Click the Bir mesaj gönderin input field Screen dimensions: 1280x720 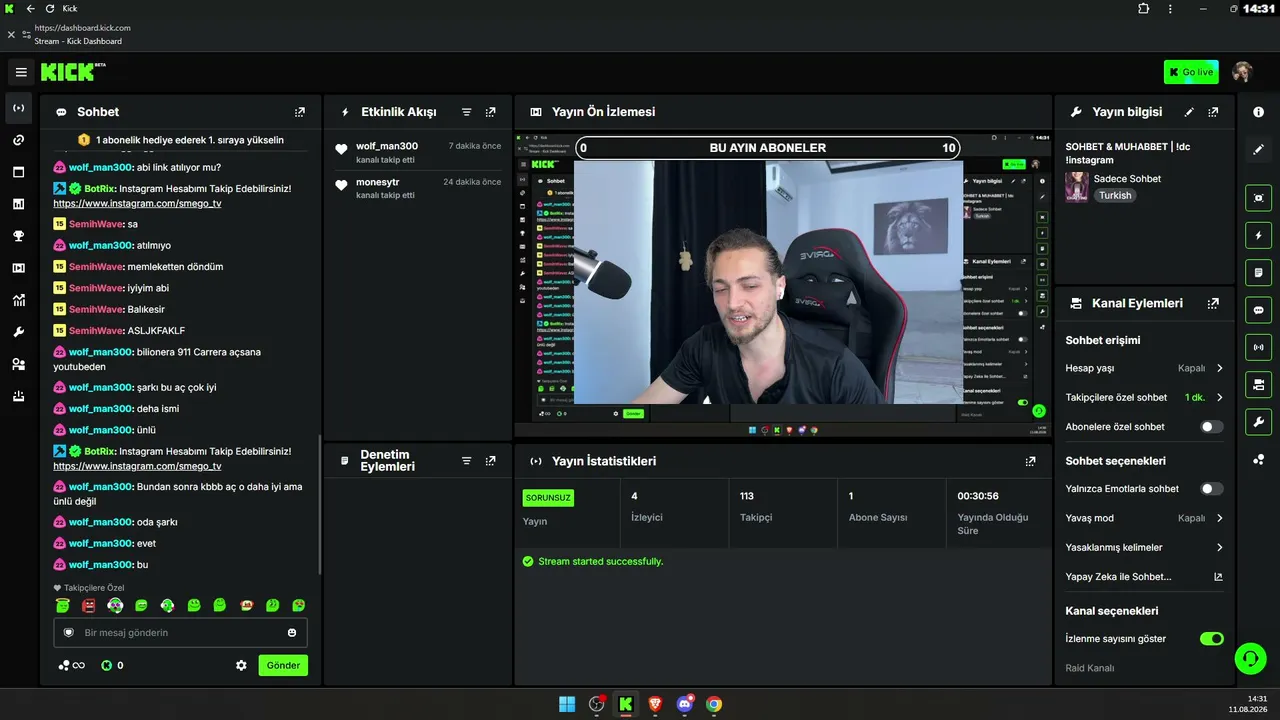pyautogui.click(x=180, y=633)
